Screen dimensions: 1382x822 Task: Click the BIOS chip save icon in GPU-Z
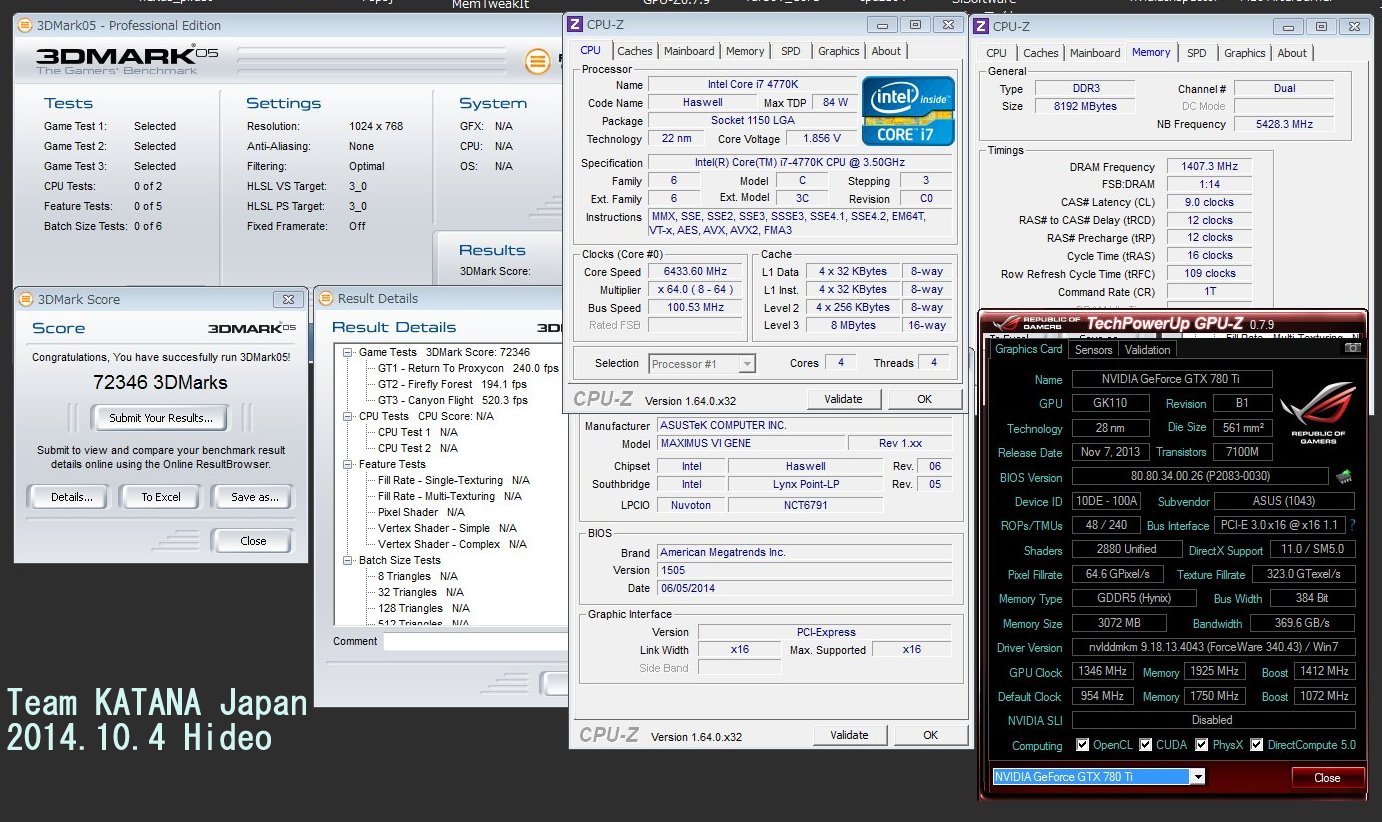(x=1344, y=477)
